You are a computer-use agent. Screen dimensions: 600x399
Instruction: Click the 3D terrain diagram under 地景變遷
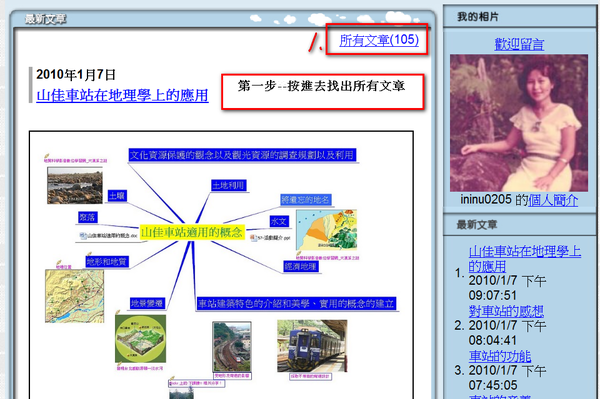pos(140,339)
